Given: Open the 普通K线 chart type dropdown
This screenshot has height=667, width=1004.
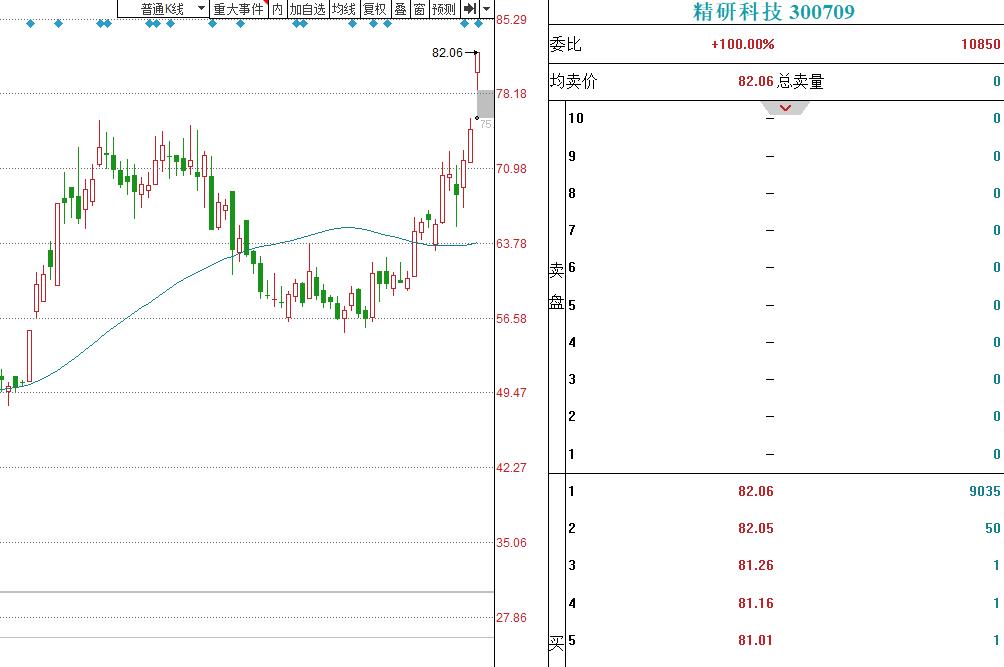Looking at the screenshot, I should [x=163, y=9].
